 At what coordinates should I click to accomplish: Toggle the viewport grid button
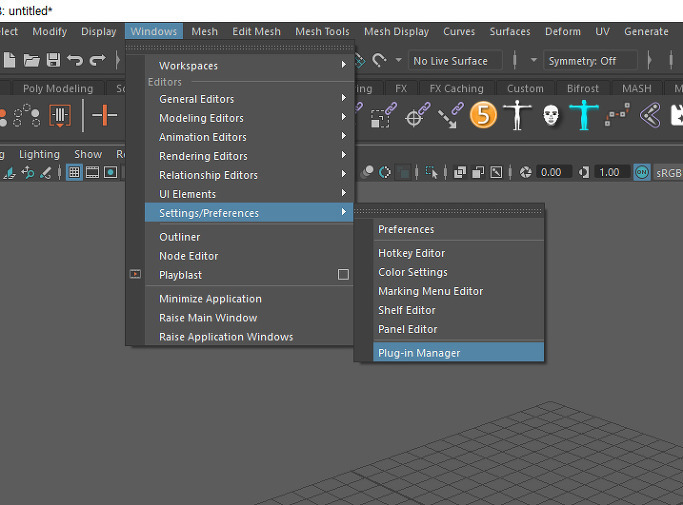pos(74,173)
